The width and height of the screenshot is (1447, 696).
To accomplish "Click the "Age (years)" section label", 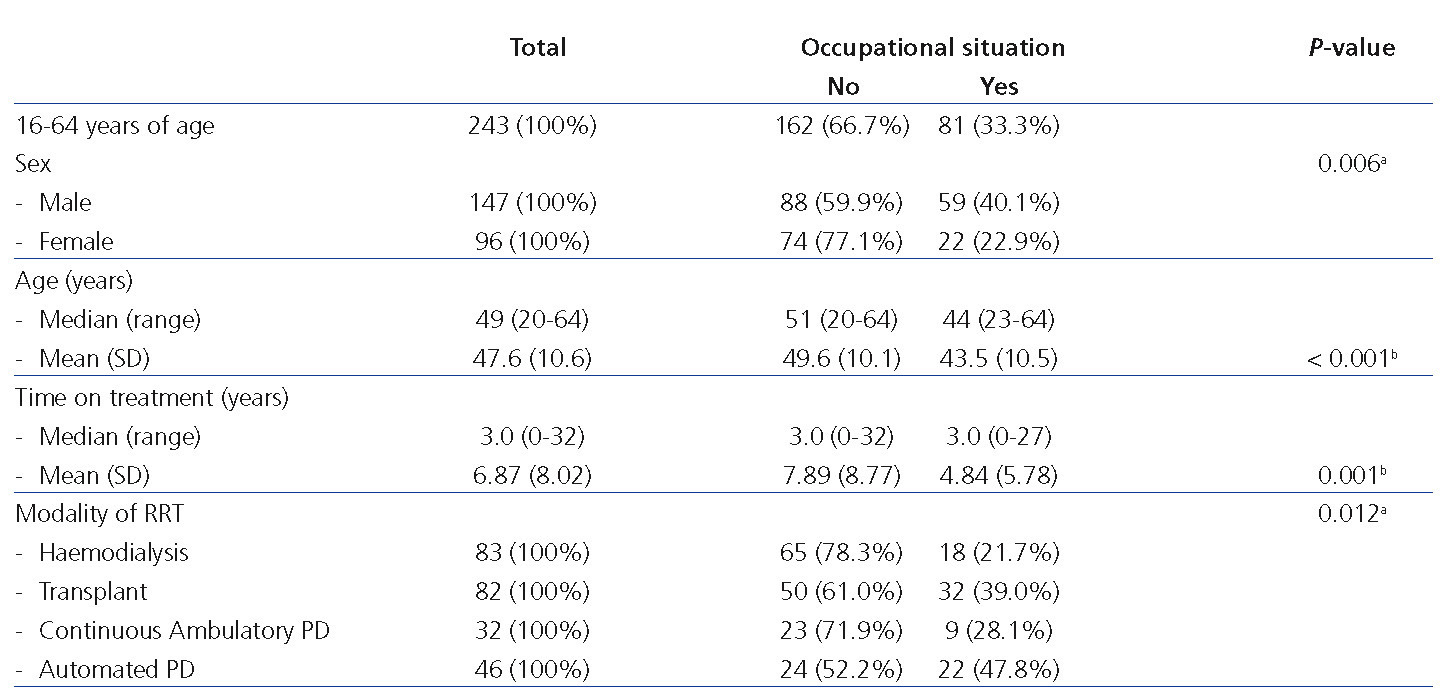I will click(x=74, y=281).
